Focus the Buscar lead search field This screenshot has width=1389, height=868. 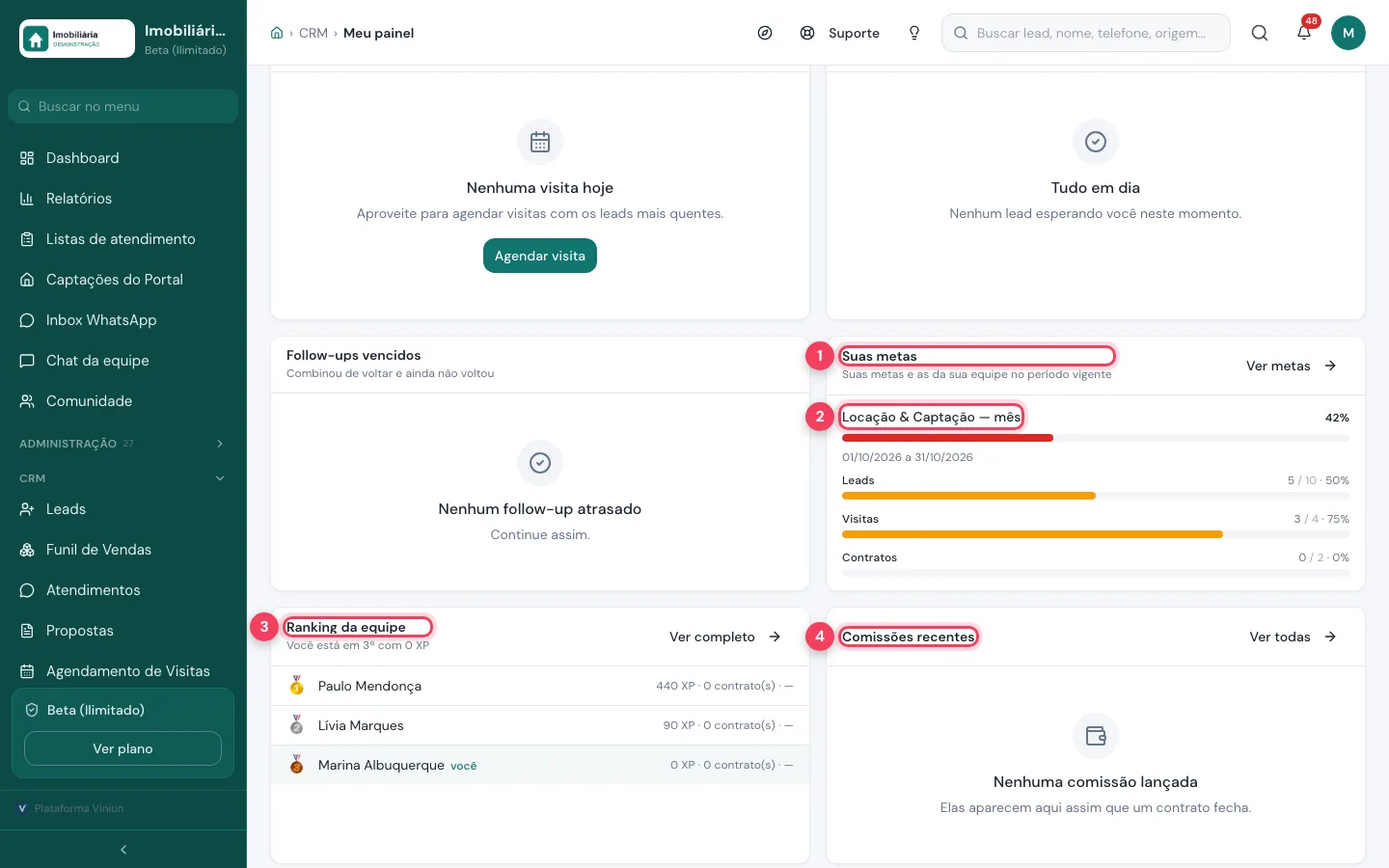click(x=1086, y=33)
